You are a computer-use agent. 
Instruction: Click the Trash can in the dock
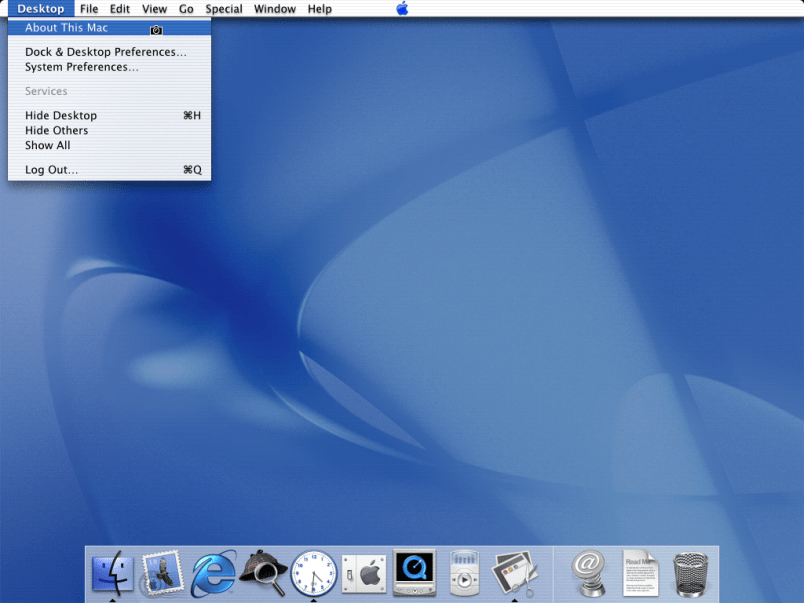[x=691, y=574]
